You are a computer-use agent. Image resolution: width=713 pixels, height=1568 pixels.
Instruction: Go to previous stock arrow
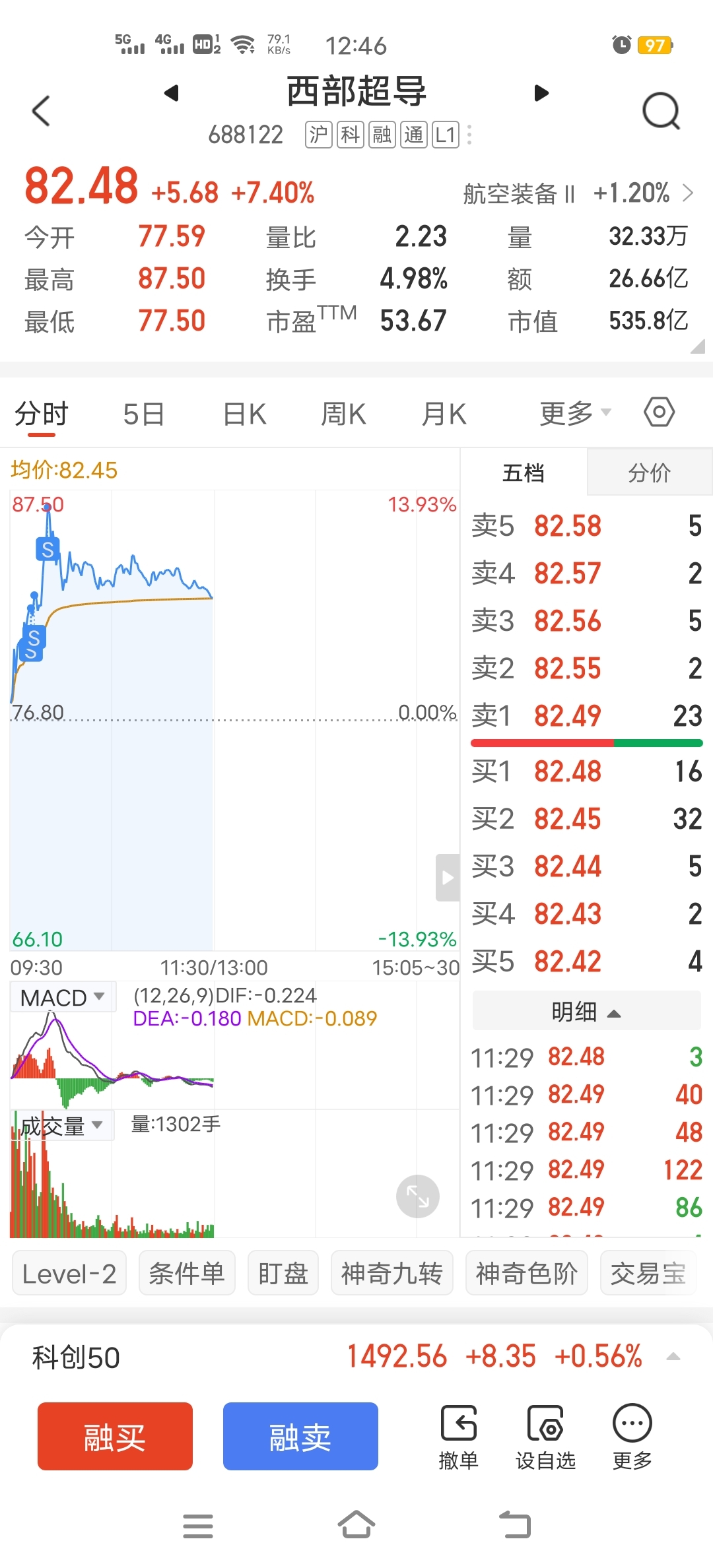pos(172,93)
